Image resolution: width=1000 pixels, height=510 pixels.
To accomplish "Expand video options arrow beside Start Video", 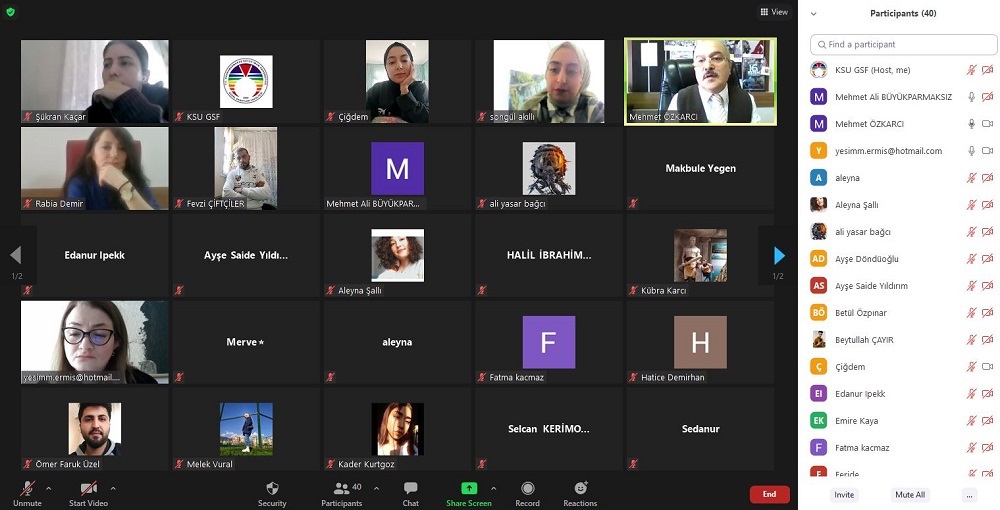I will tap(113, 488).
